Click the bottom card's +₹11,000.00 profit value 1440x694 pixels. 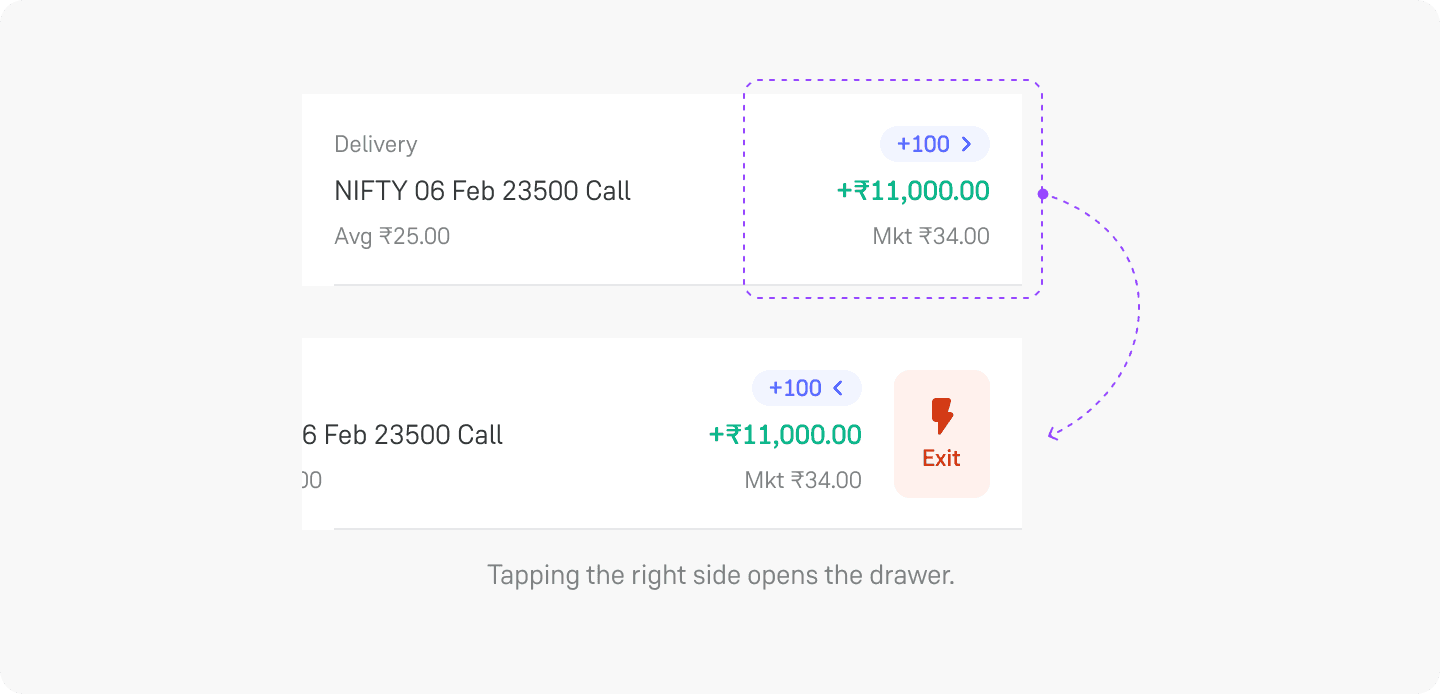click(x=784, y=435)
